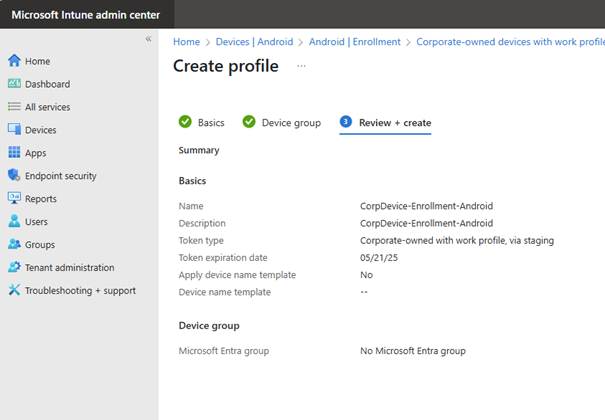Click the Troubleshooting + support tools icon
605x420 pixels.
14,290
